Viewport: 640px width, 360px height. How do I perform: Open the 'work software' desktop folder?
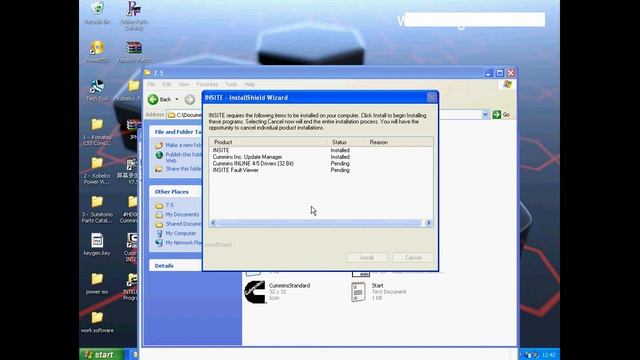(x=97, y=322)
